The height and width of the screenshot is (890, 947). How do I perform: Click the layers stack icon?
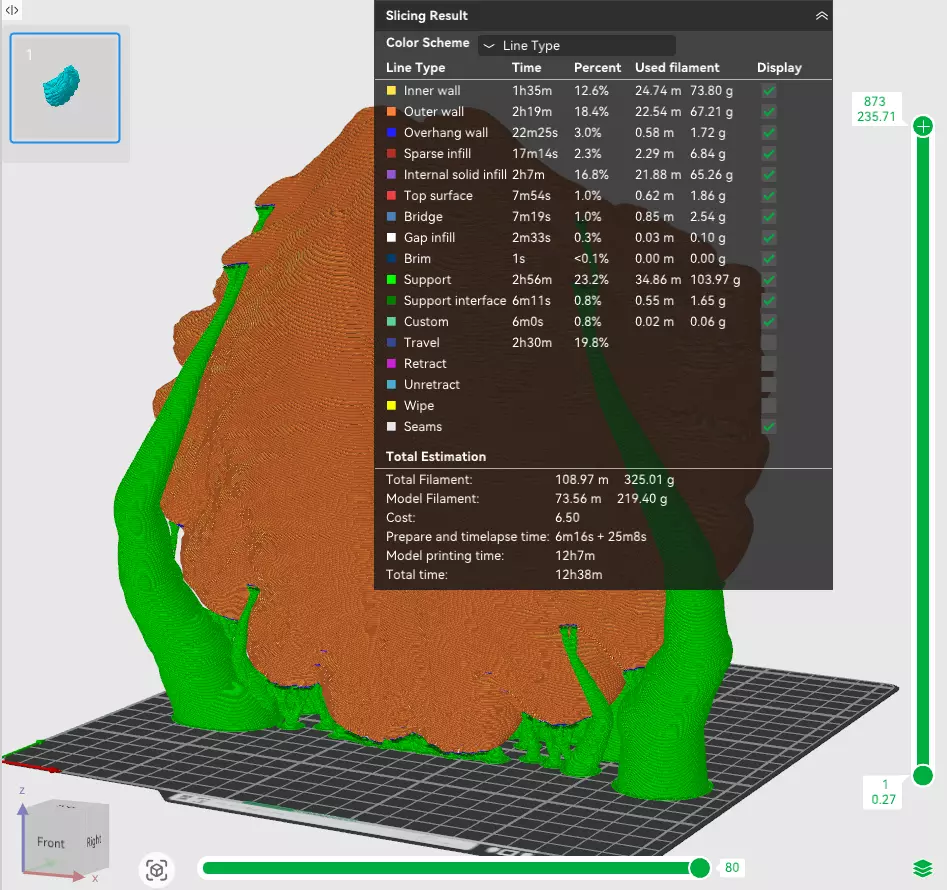click(922, 868)
